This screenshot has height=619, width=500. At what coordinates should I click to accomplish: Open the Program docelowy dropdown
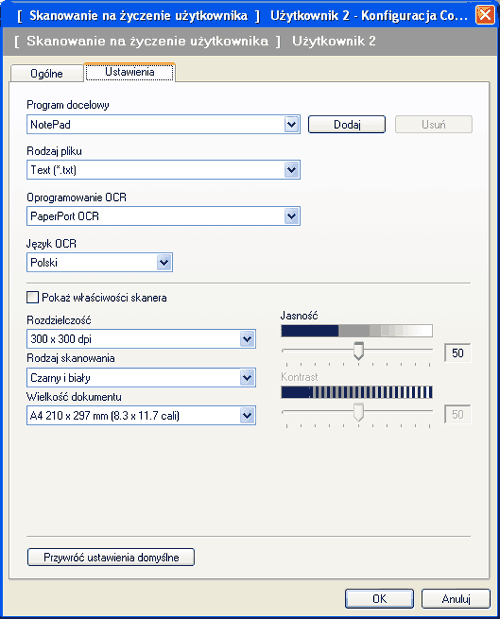(163, 124)
